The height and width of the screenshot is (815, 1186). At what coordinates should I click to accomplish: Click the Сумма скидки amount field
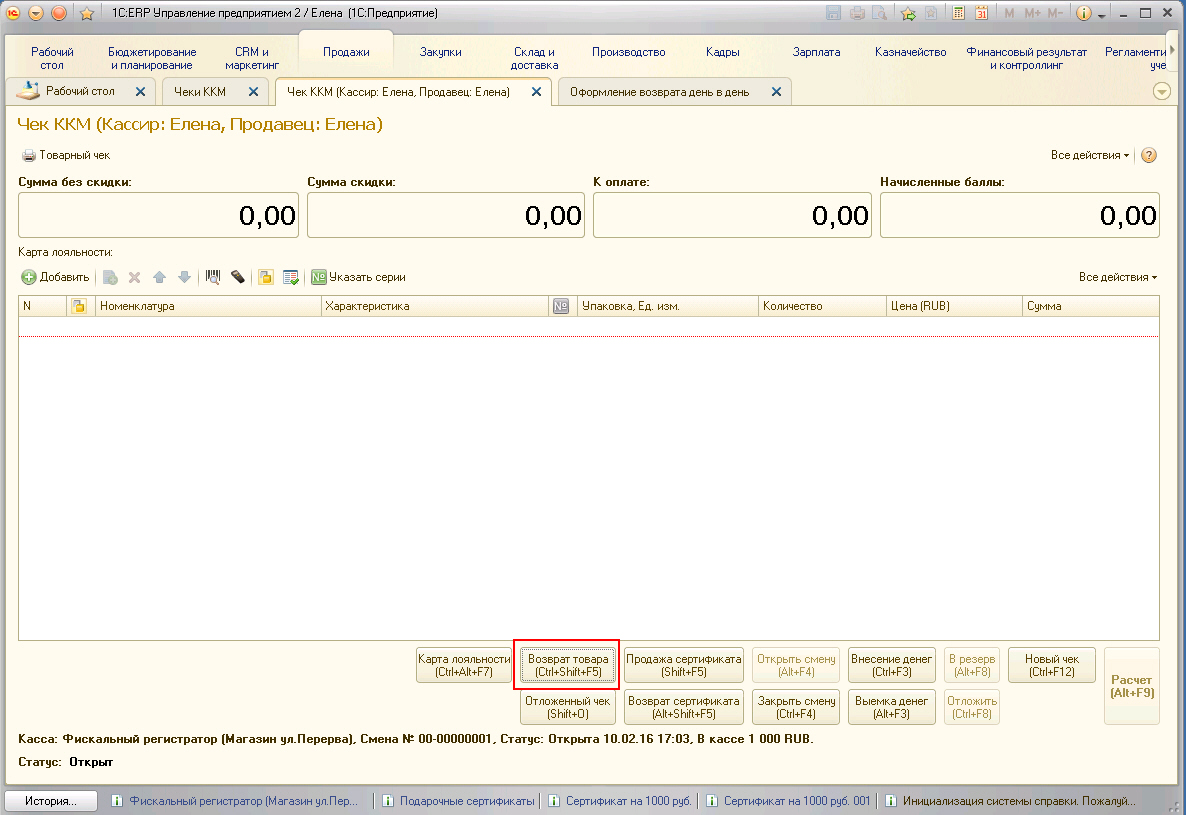[446, 215]
